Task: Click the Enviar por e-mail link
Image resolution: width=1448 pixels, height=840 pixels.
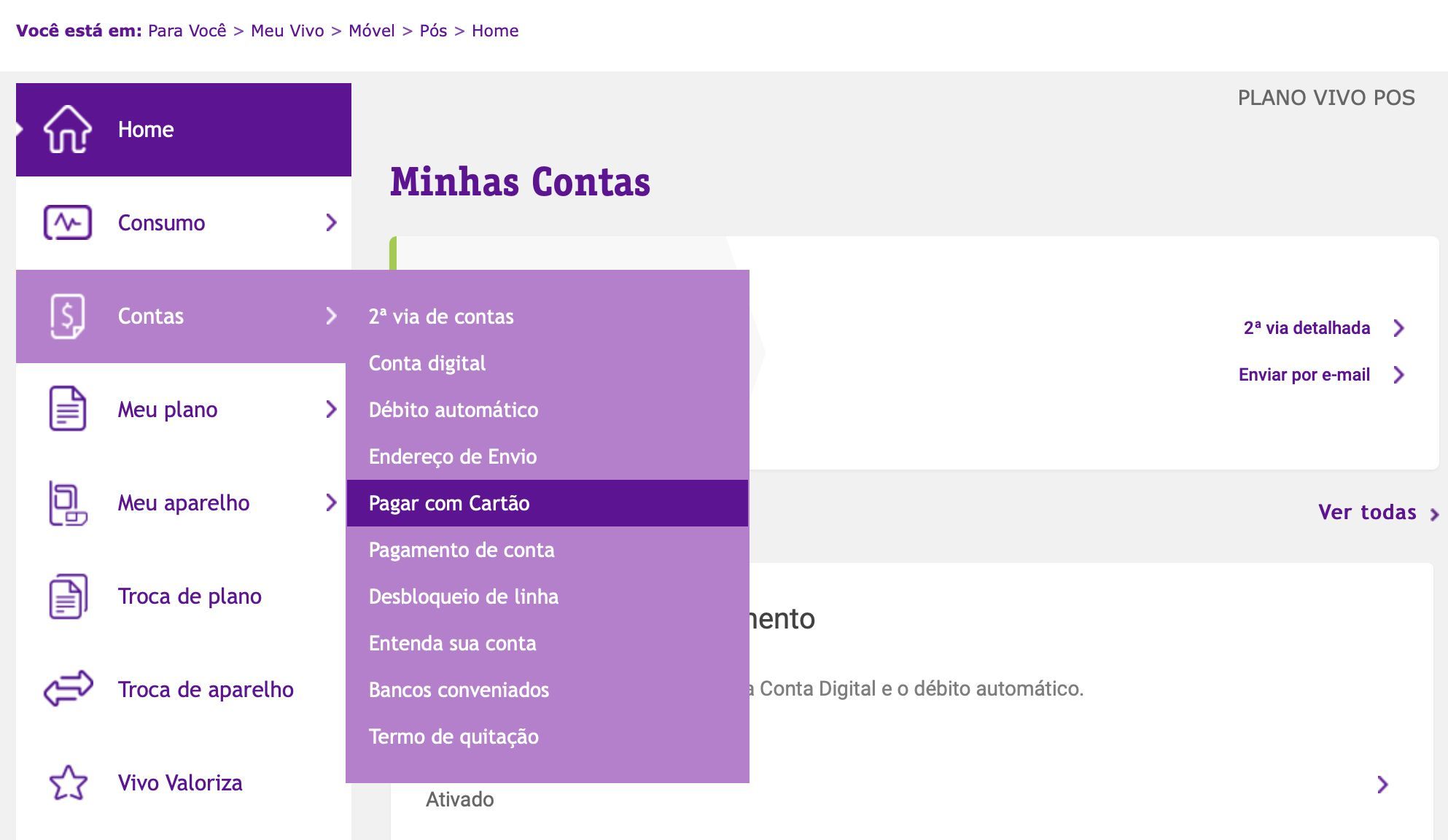Action: [x=1304, y=375]
